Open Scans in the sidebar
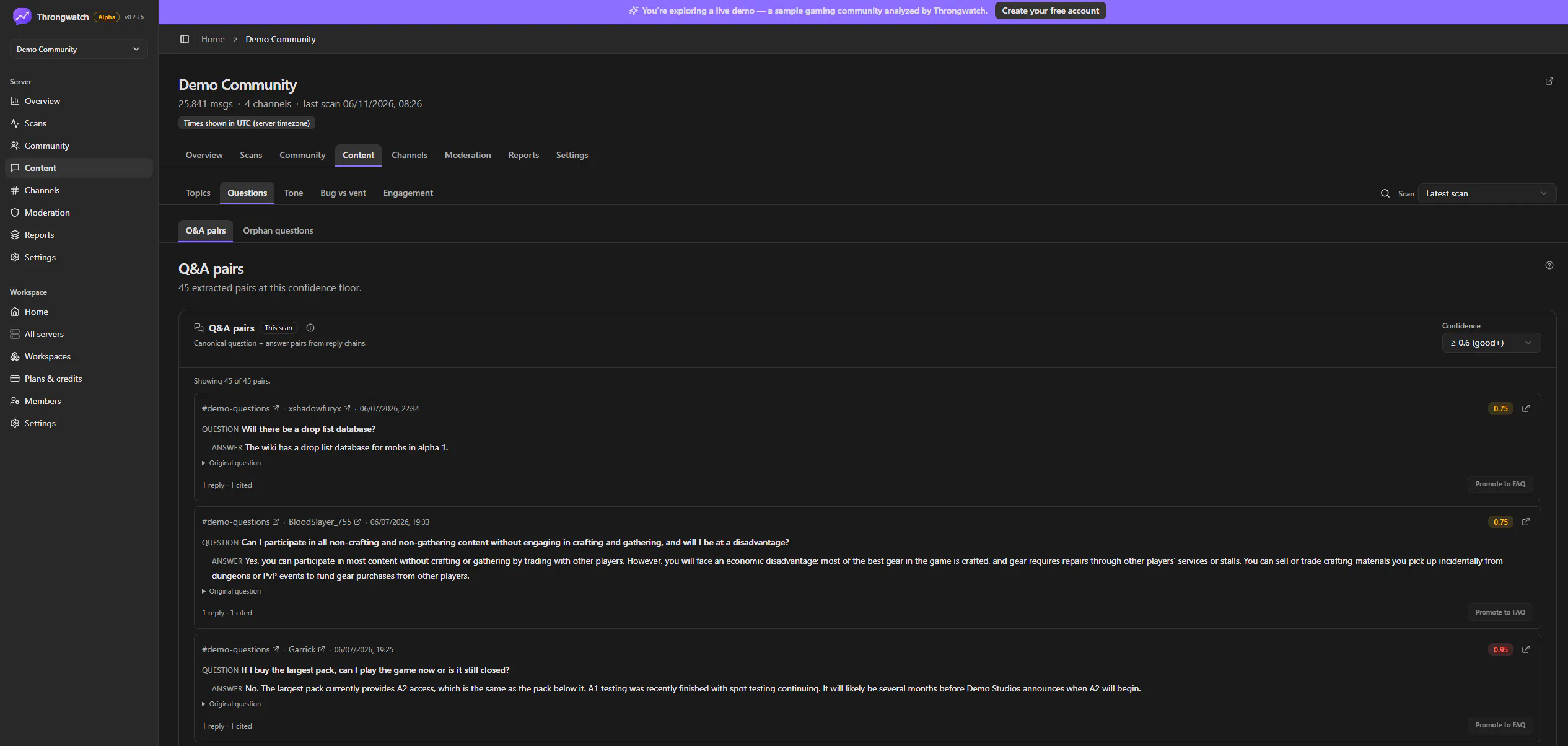Viewport: 1568px width, 746px height. click(79, 123)
